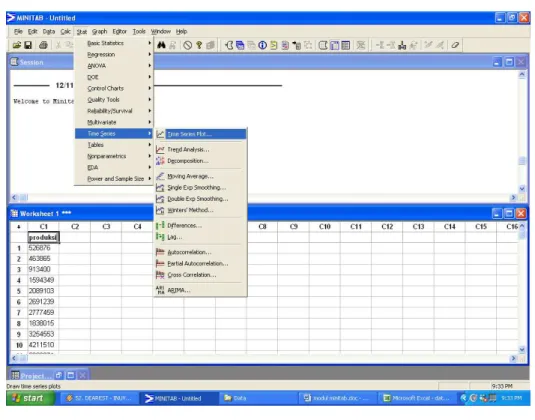Open the File menu

(x=18, y=31)
